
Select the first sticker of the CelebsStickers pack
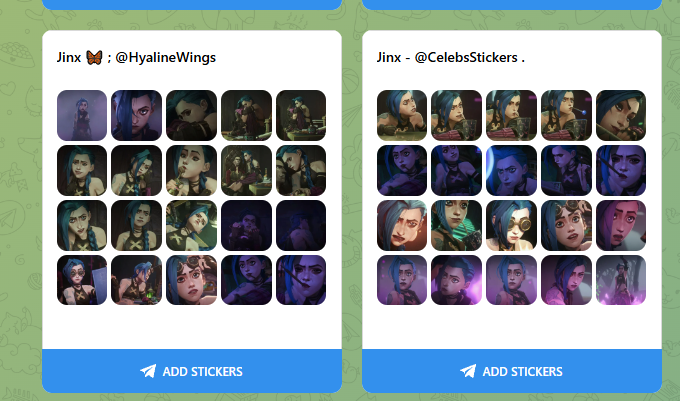point(402,115)
